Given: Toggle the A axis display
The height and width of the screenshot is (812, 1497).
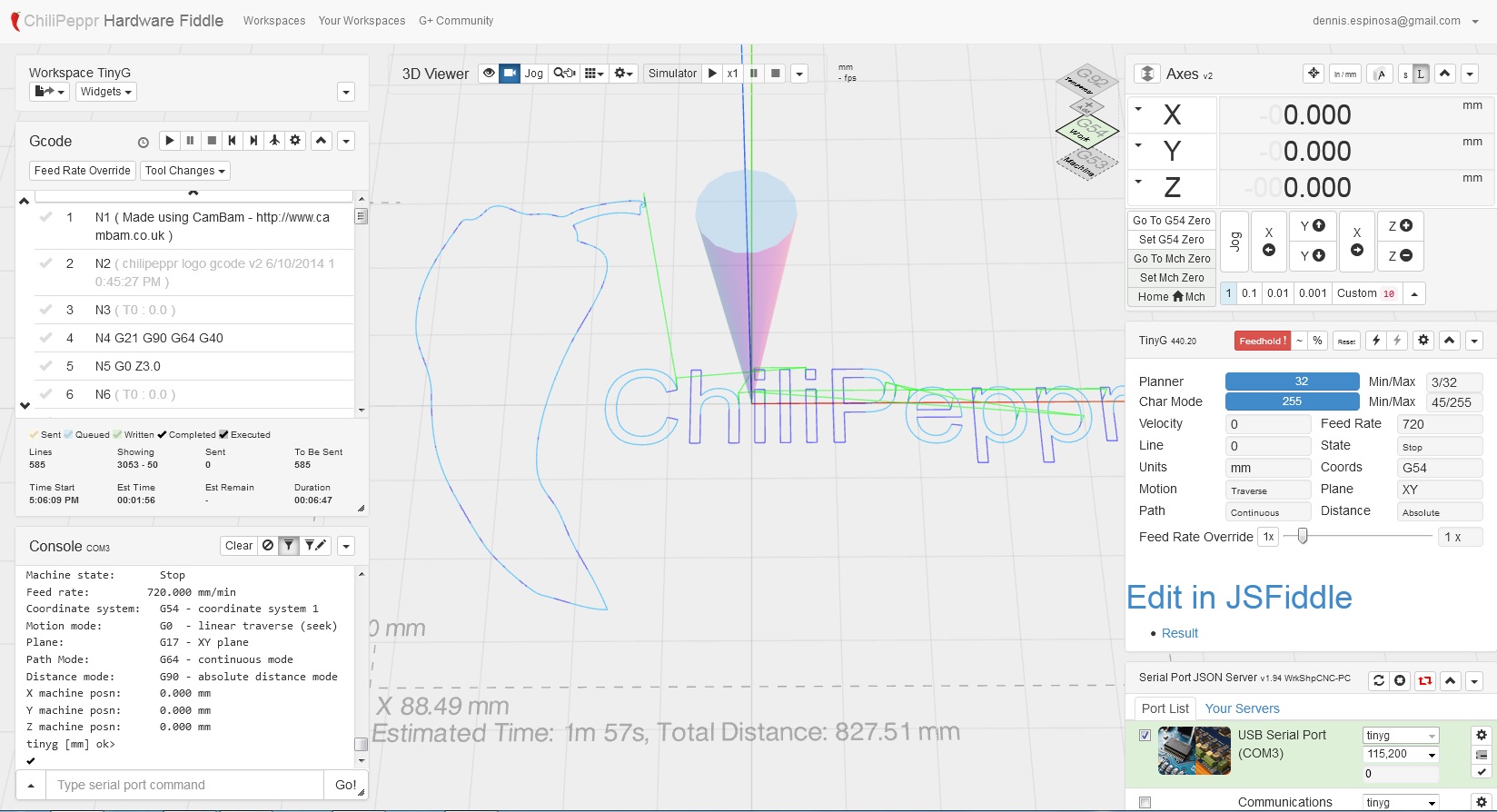Looking at the screenshot, I should click(1381, 74).
